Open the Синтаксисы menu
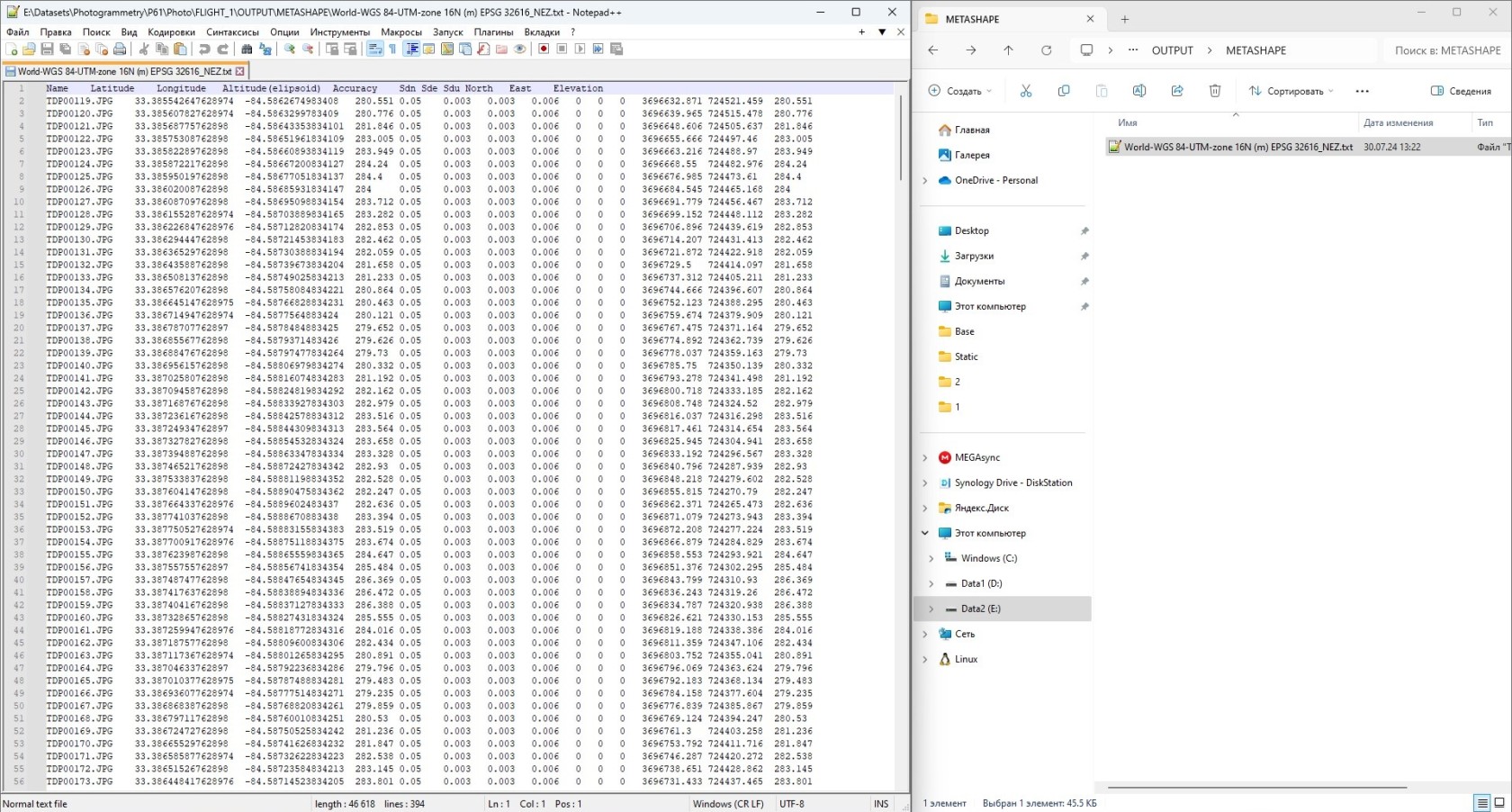1512x812 pixels. [x=232, y=32]
